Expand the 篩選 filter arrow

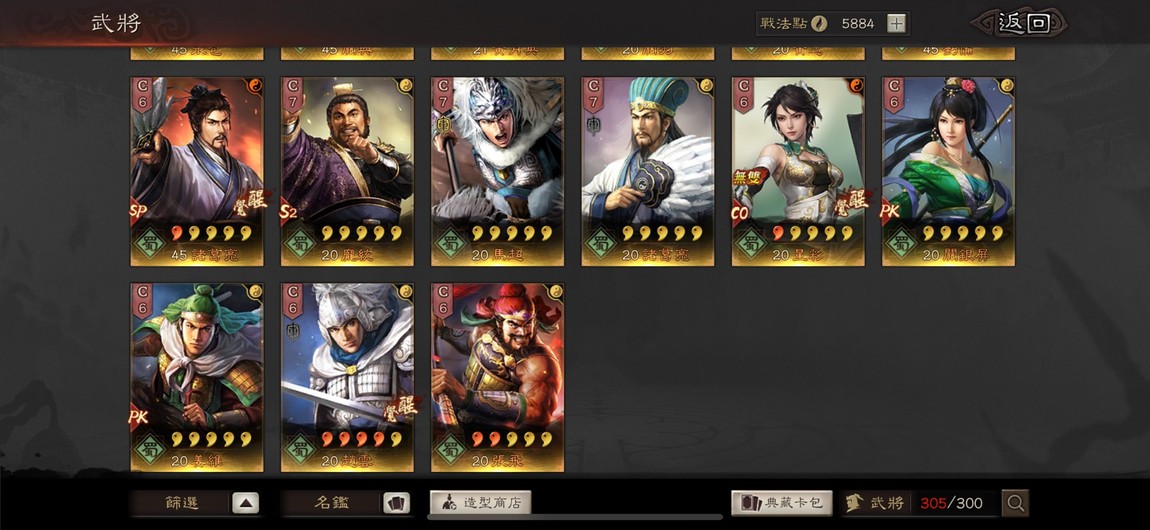(246, 503)
